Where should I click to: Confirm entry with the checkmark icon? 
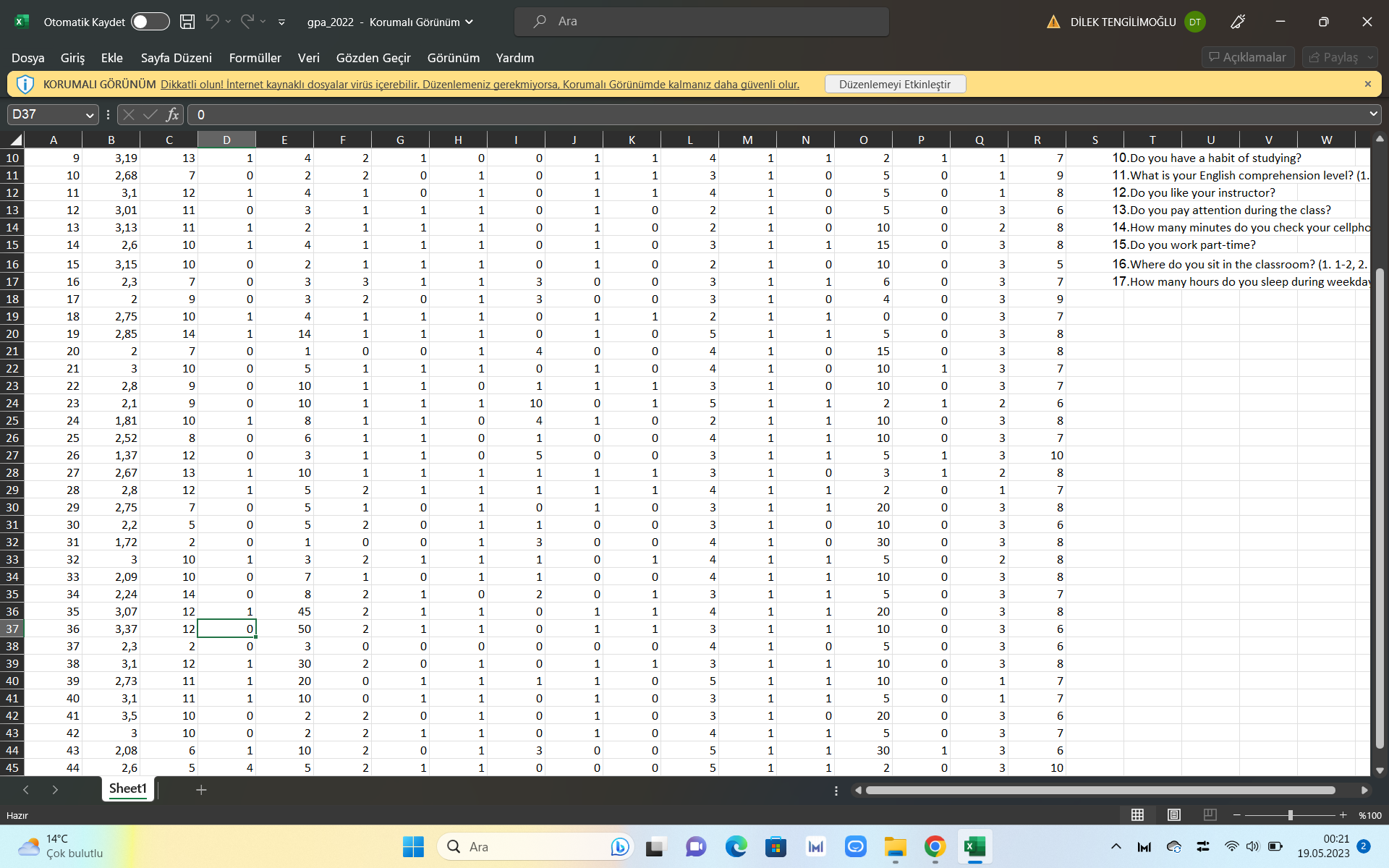pos(150,114)
